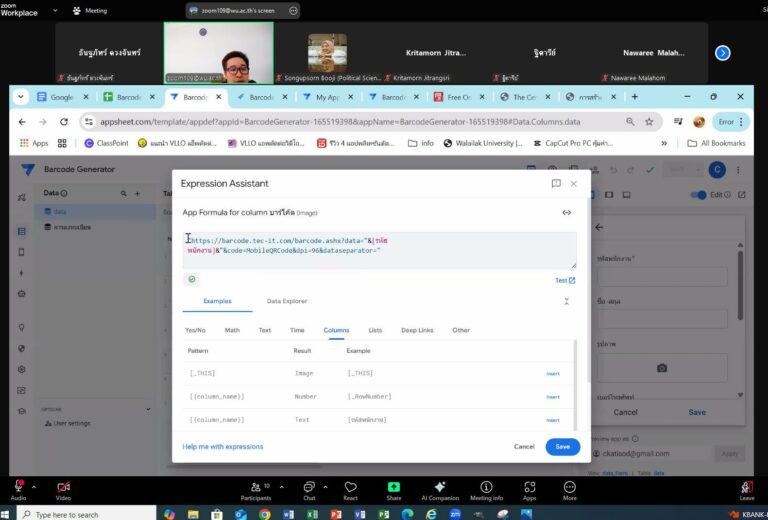Bookmark this page with the star icon

tap(649, 122)
